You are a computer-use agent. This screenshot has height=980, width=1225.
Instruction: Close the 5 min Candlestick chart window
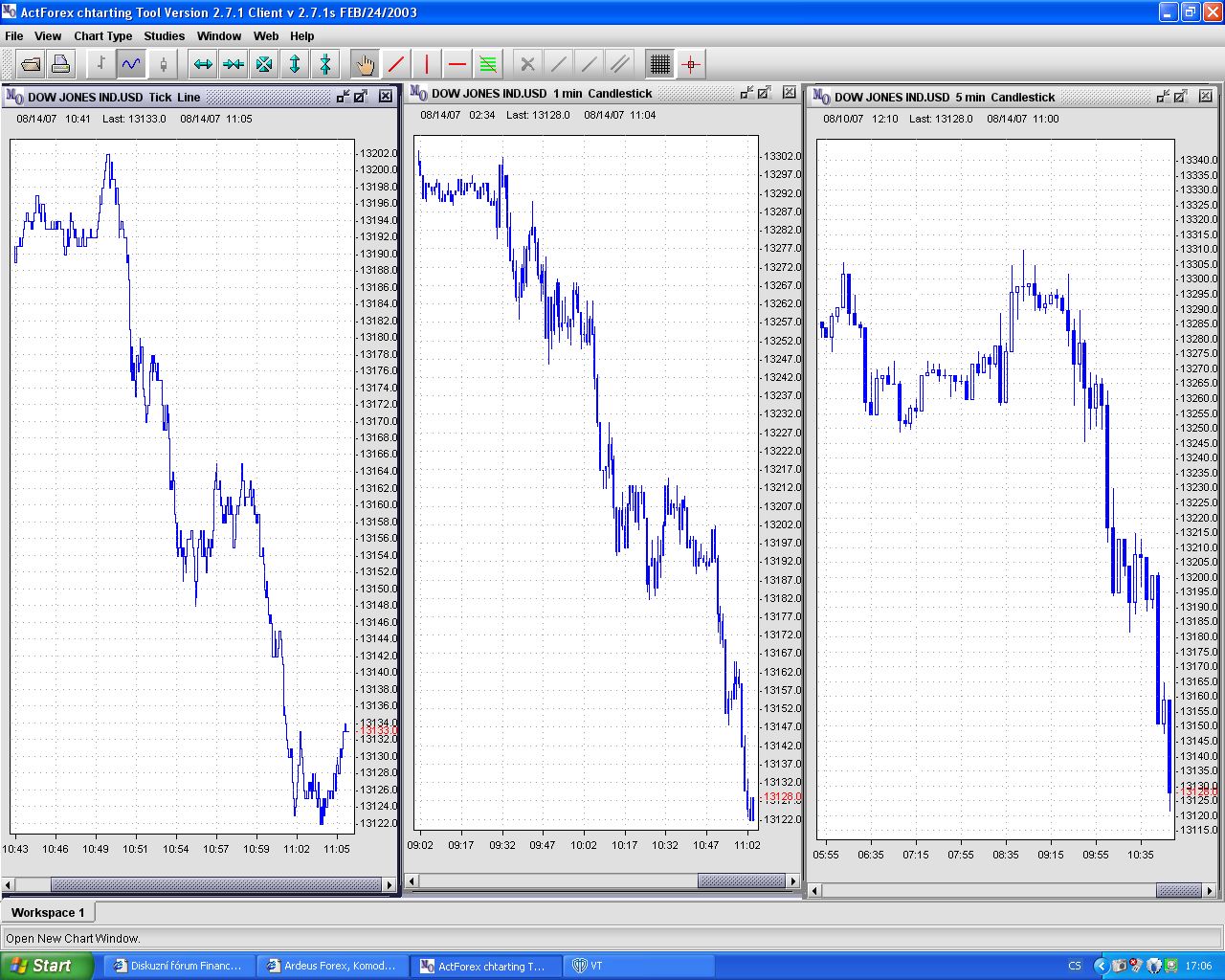pyautogui.click(x=1206, y=97)
